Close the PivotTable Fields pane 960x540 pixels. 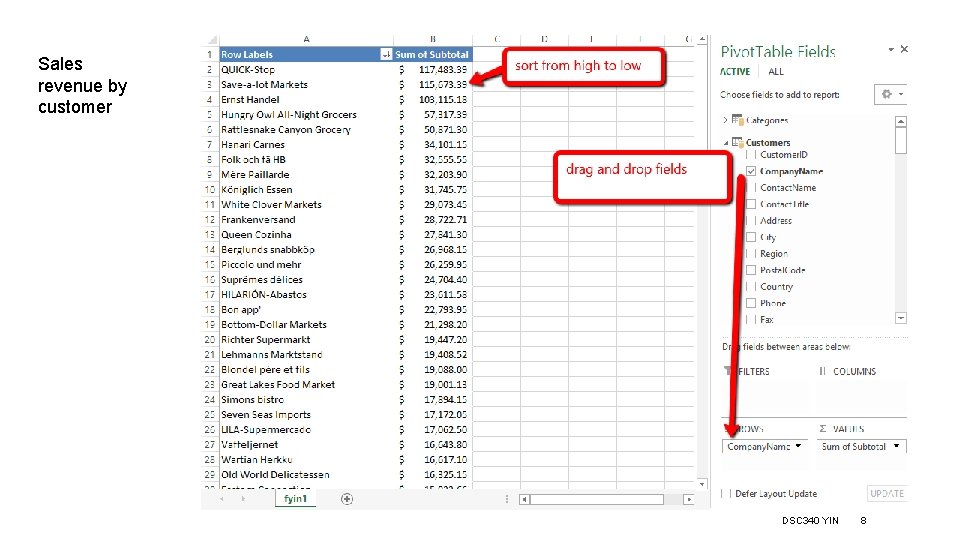pyautogui.click(x=904, y=49)
